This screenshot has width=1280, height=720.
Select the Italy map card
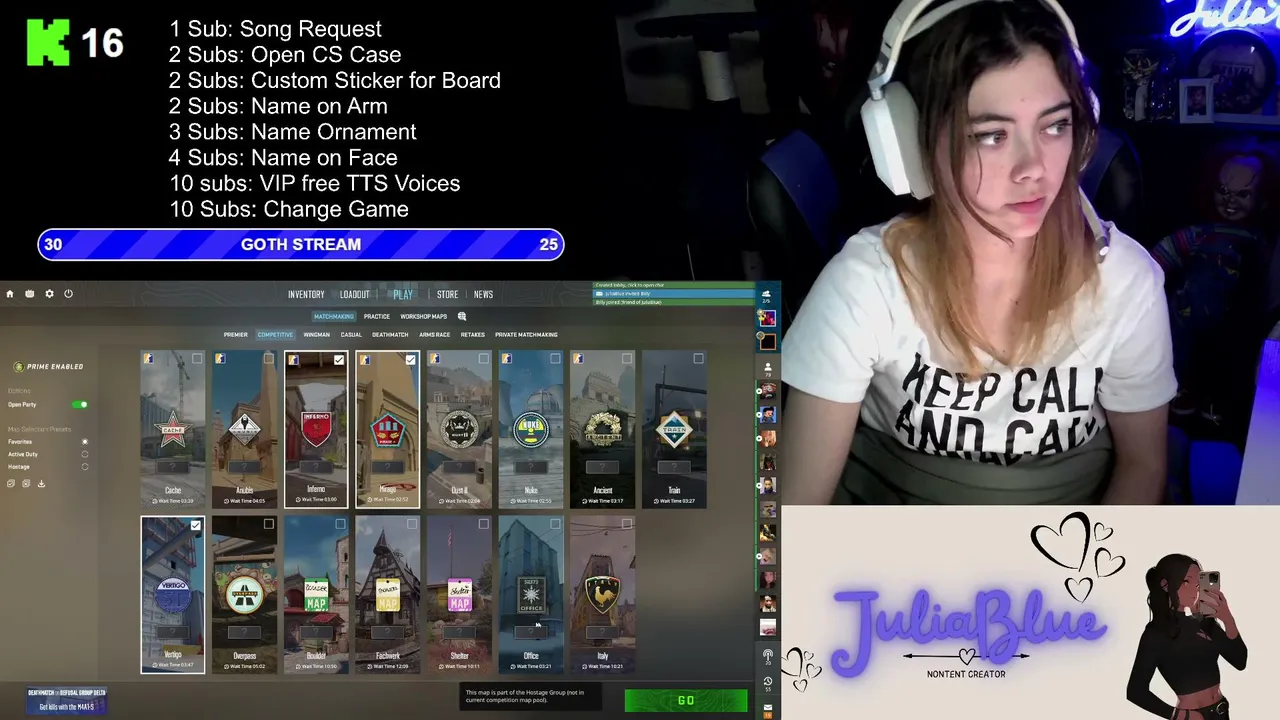tap(603, 594)
